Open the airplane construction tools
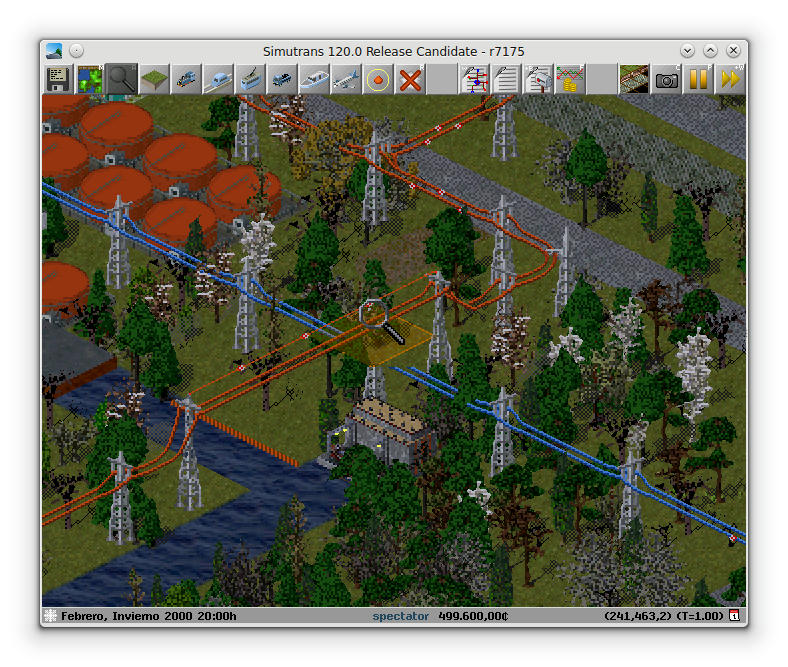Image resolution: width=788 pixels, height=667 pixels. click(346, 79)
